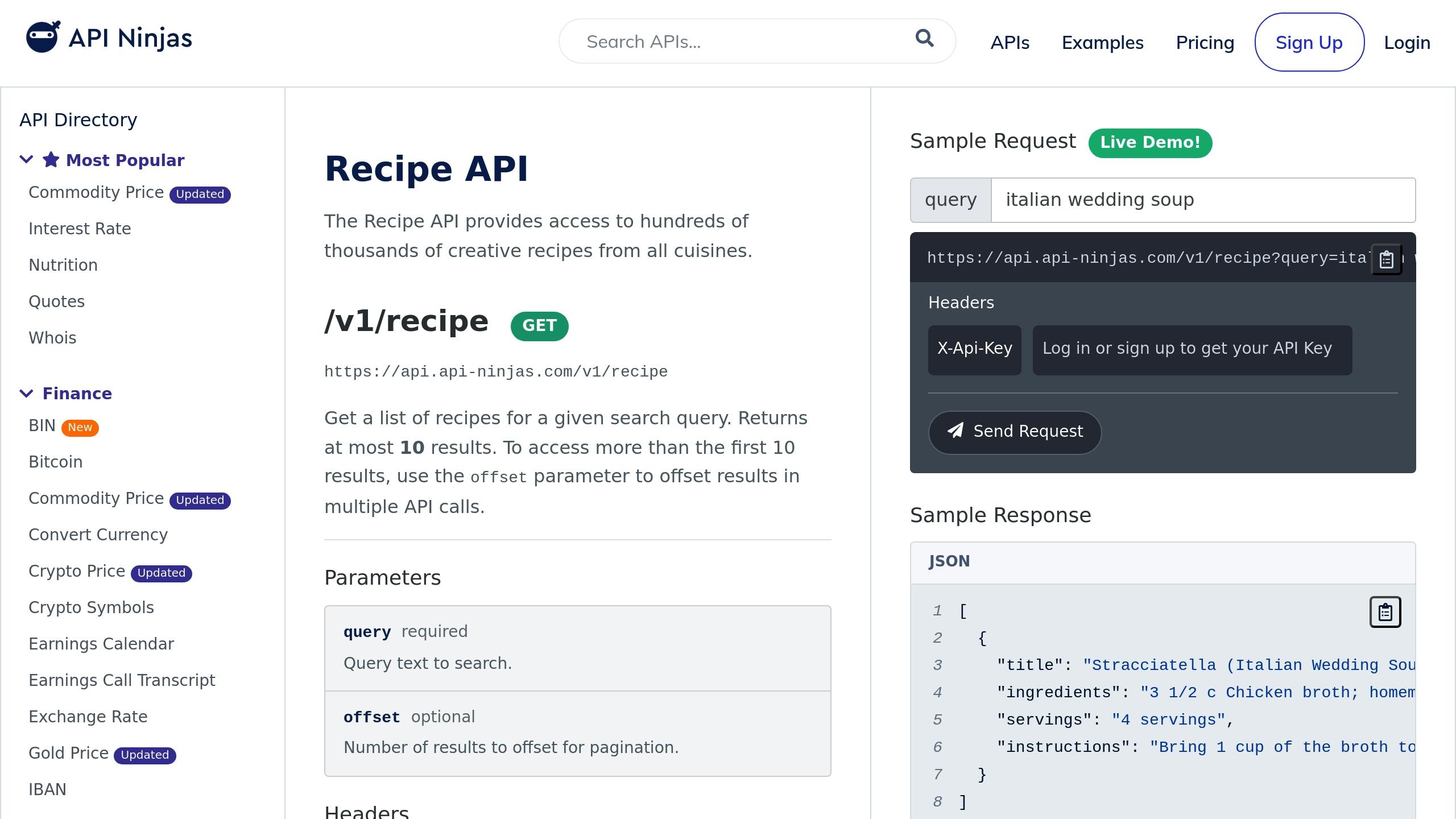Open the Interest Rate API
Image resolution: width=1456 pixels, height=819 pixels.
[x=80, y=229]
